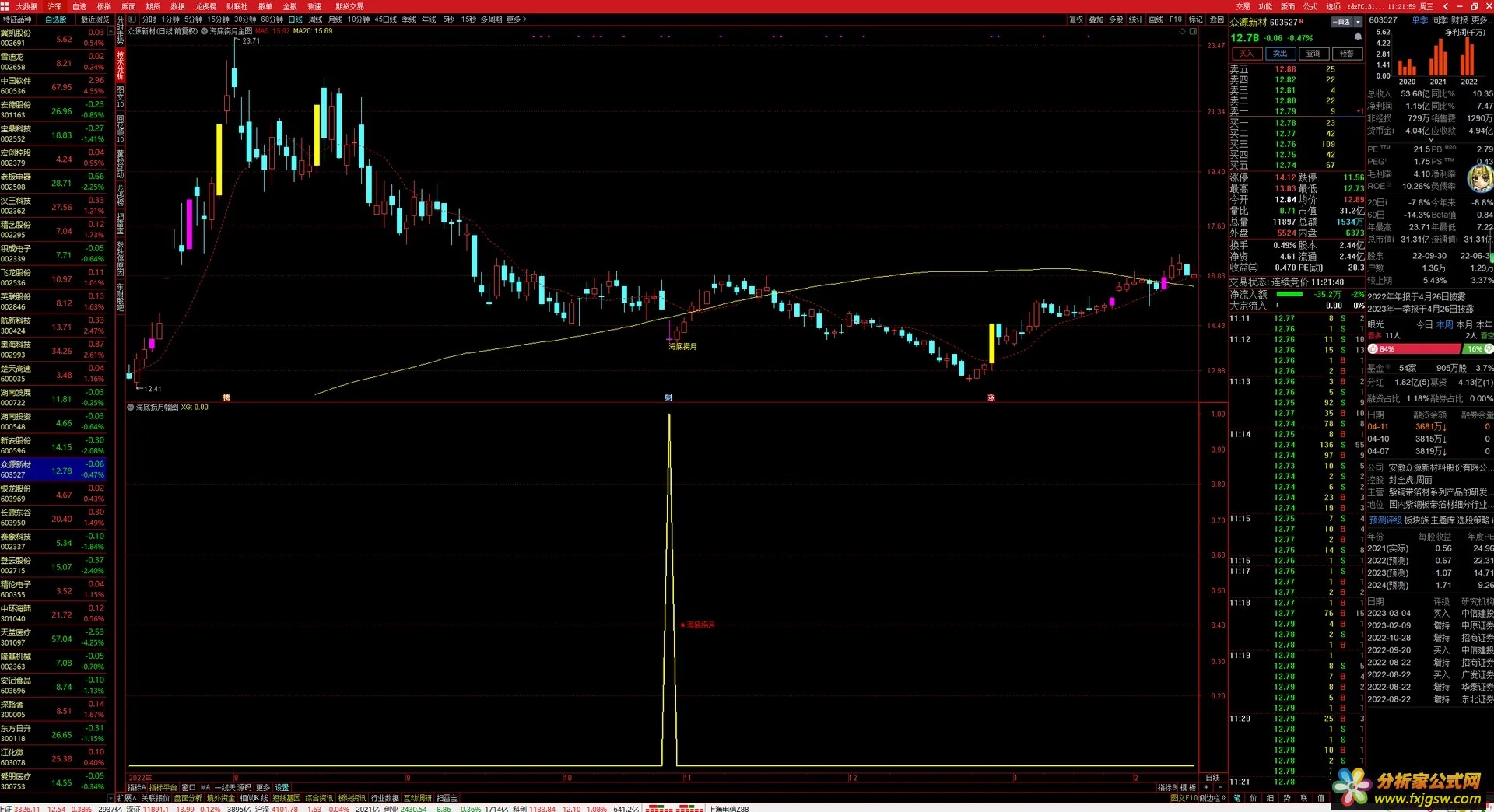Click the 财 event marker on time axis
The height and width of the screenshot is (812, 1494).
668,397
